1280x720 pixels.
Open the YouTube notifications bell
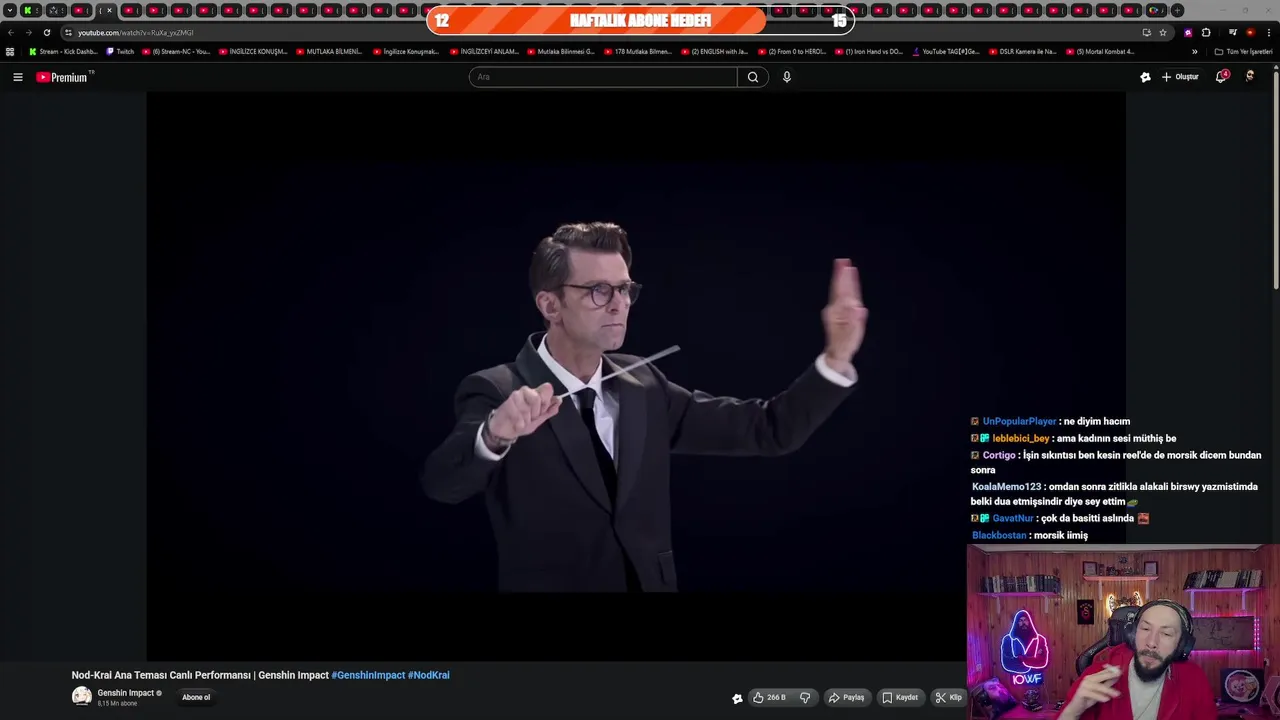[x=1221, y=77]
